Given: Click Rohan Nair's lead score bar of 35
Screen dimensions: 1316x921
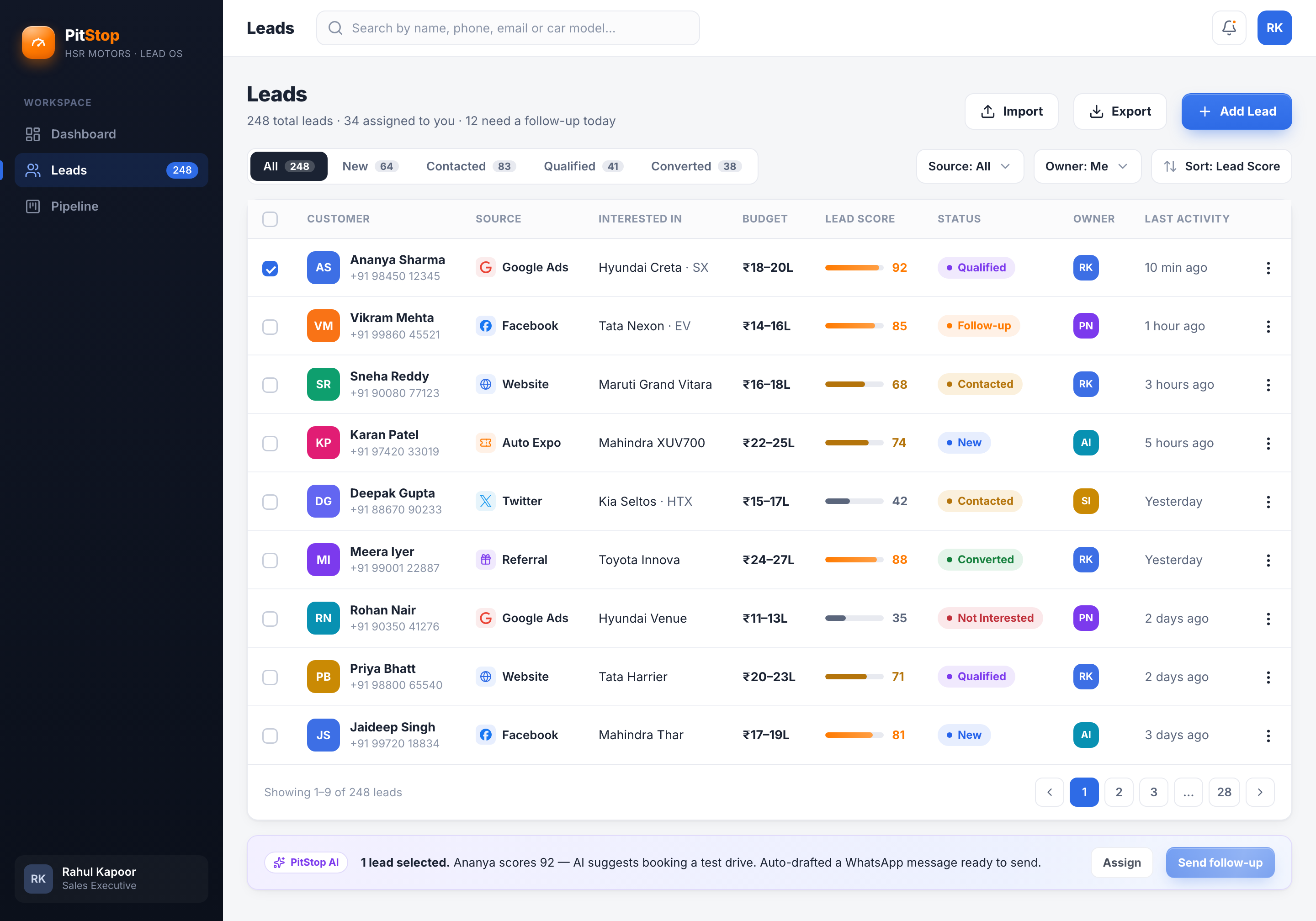Looking at the screenshot, I should tap(854, 619).
